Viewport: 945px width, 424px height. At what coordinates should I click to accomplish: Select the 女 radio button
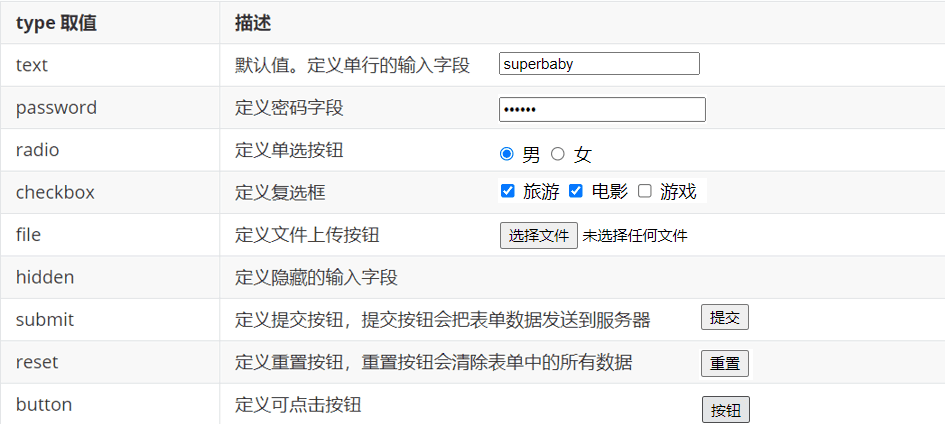click(x=558, y=154)
